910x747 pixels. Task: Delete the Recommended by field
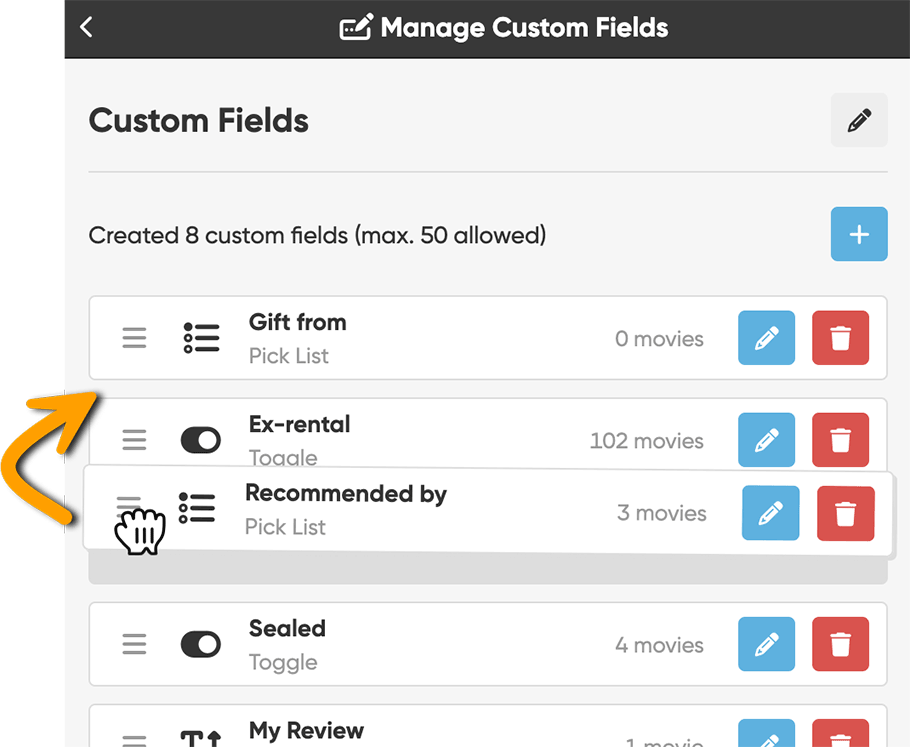(x=845, y=513)
